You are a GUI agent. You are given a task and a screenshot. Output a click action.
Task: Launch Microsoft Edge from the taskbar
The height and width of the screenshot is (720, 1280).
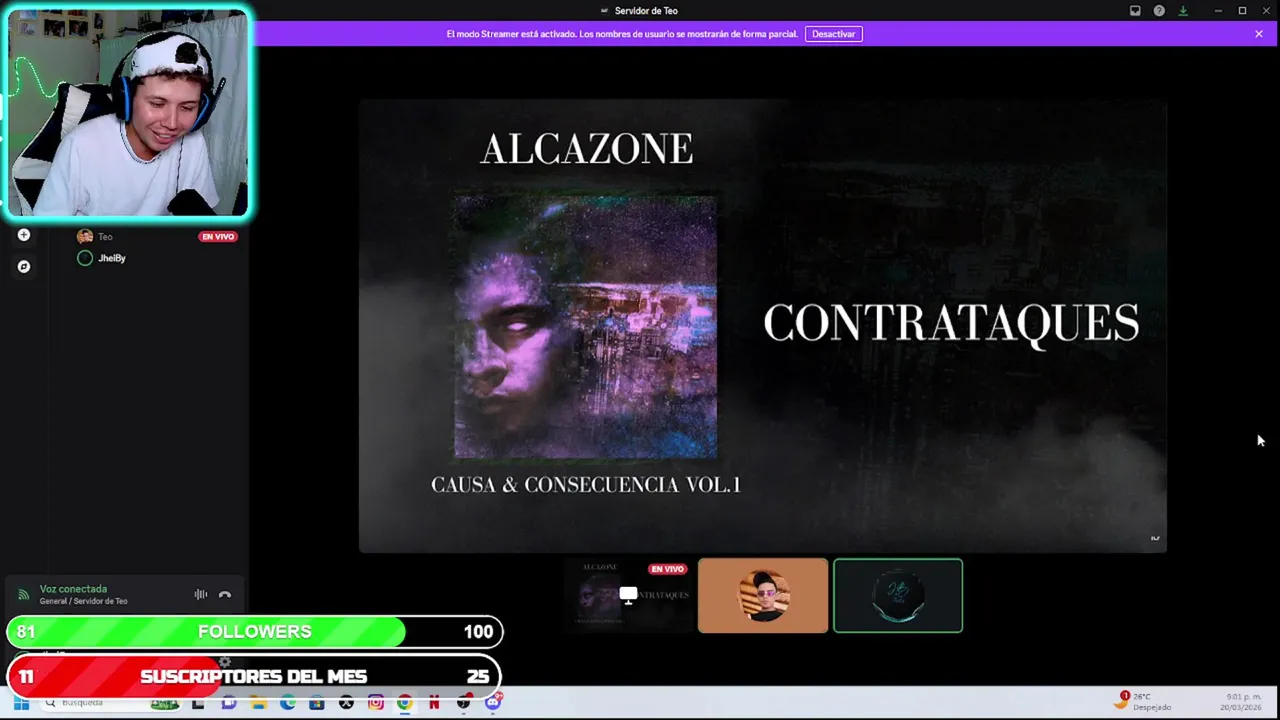(x=288, y=703)
